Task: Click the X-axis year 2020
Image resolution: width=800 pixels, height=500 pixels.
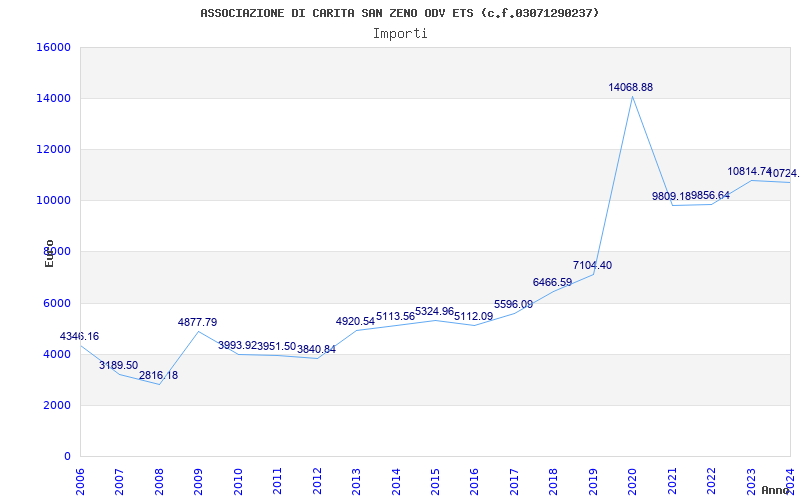Action: pos(633,480)
